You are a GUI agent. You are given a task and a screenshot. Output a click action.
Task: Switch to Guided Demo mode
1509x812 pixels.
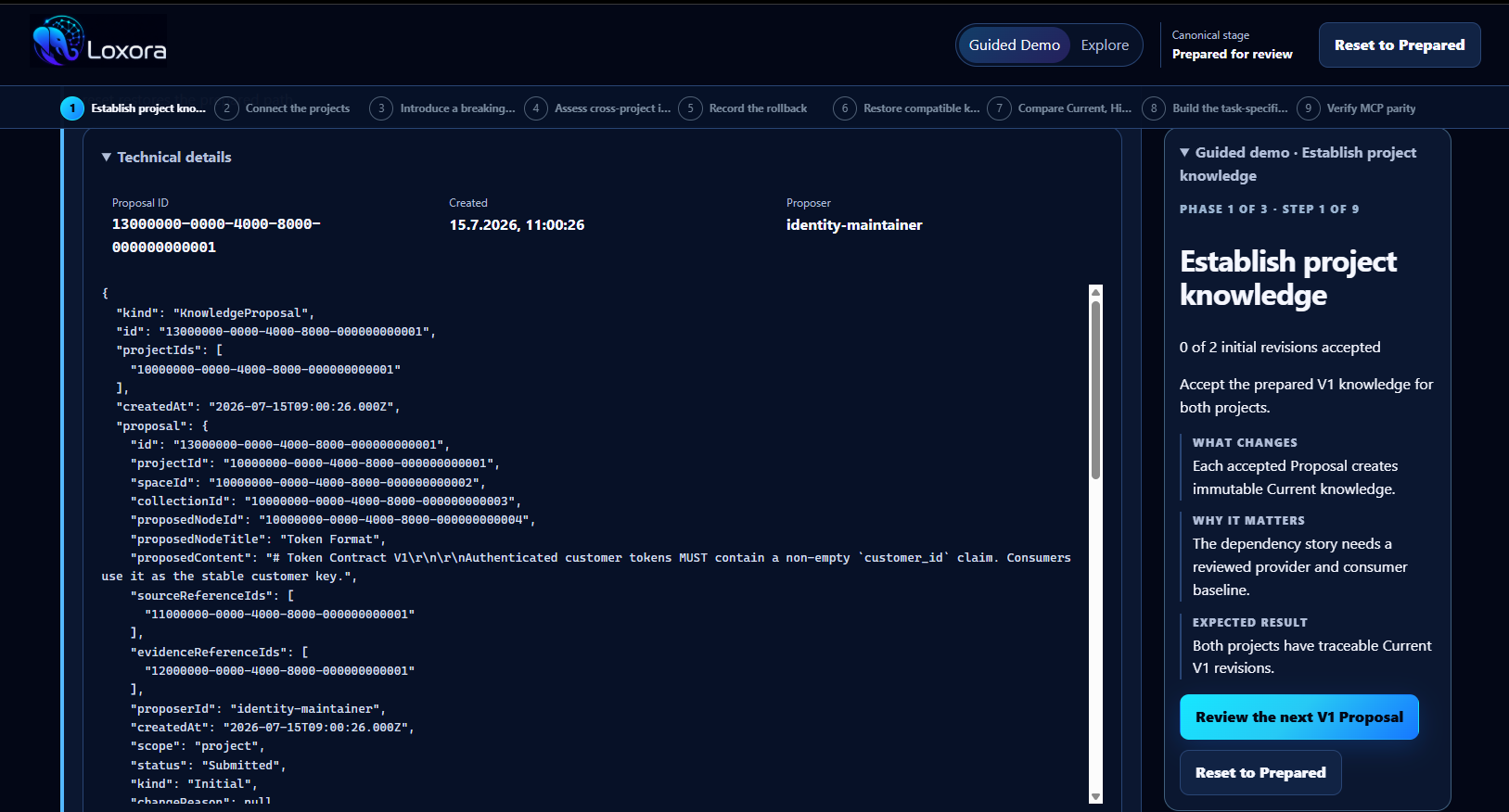pos(1014,45)
